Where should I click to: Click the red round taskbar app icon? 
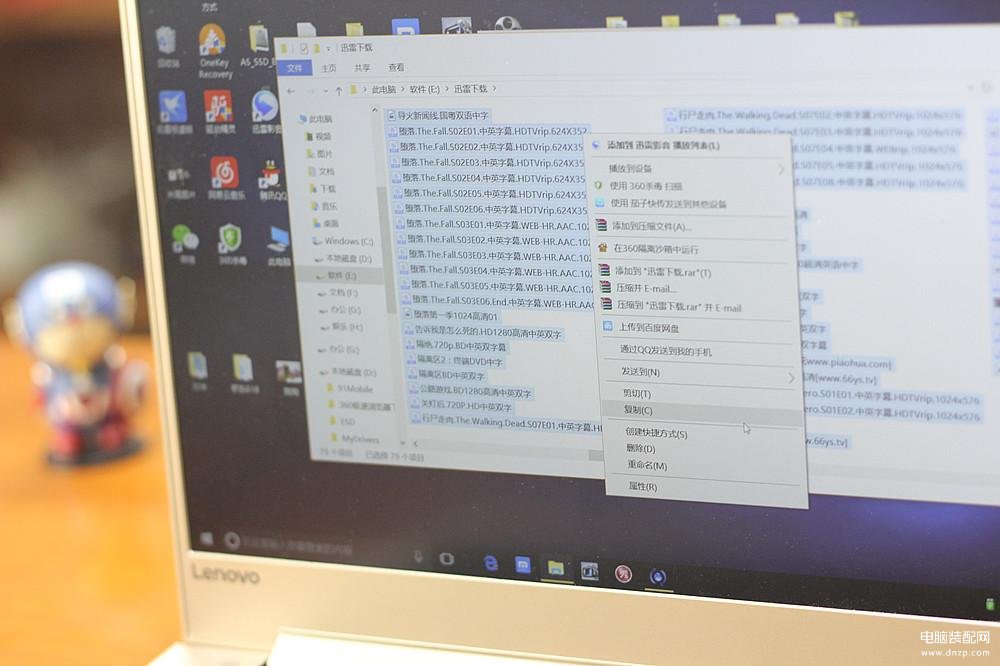(623, 574)
